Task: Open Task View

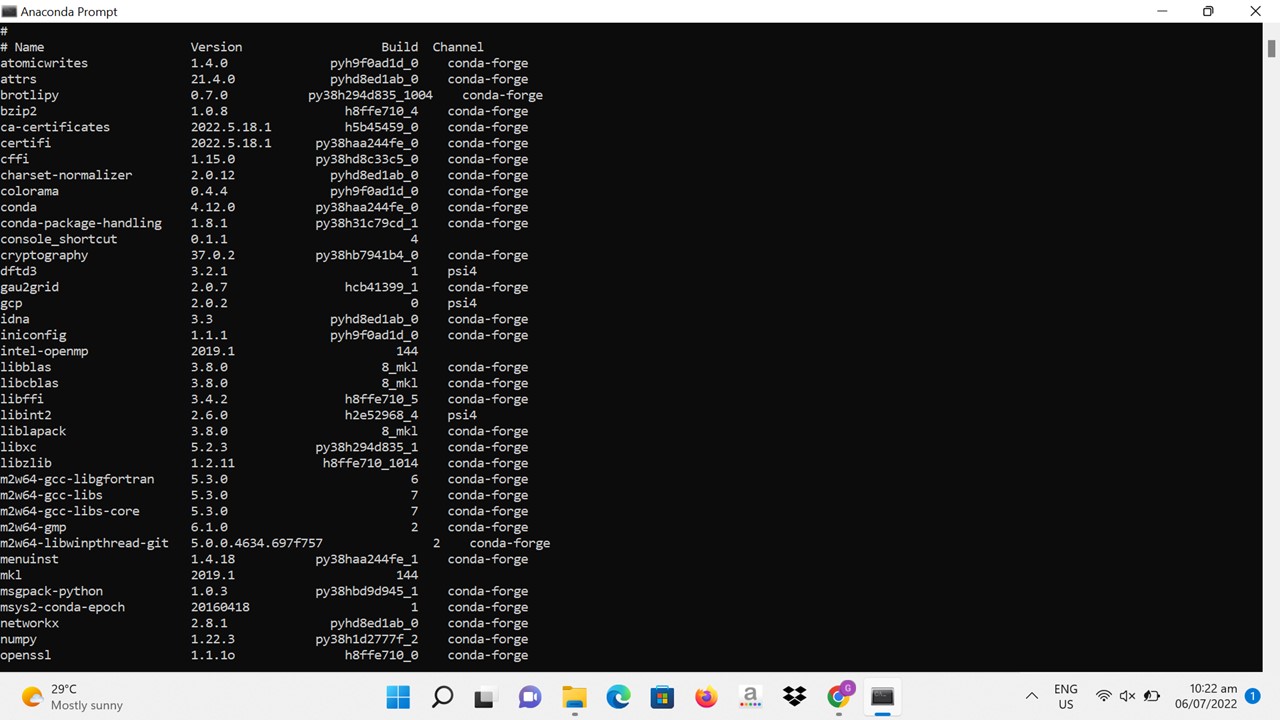Action: [x=484, y=697]
